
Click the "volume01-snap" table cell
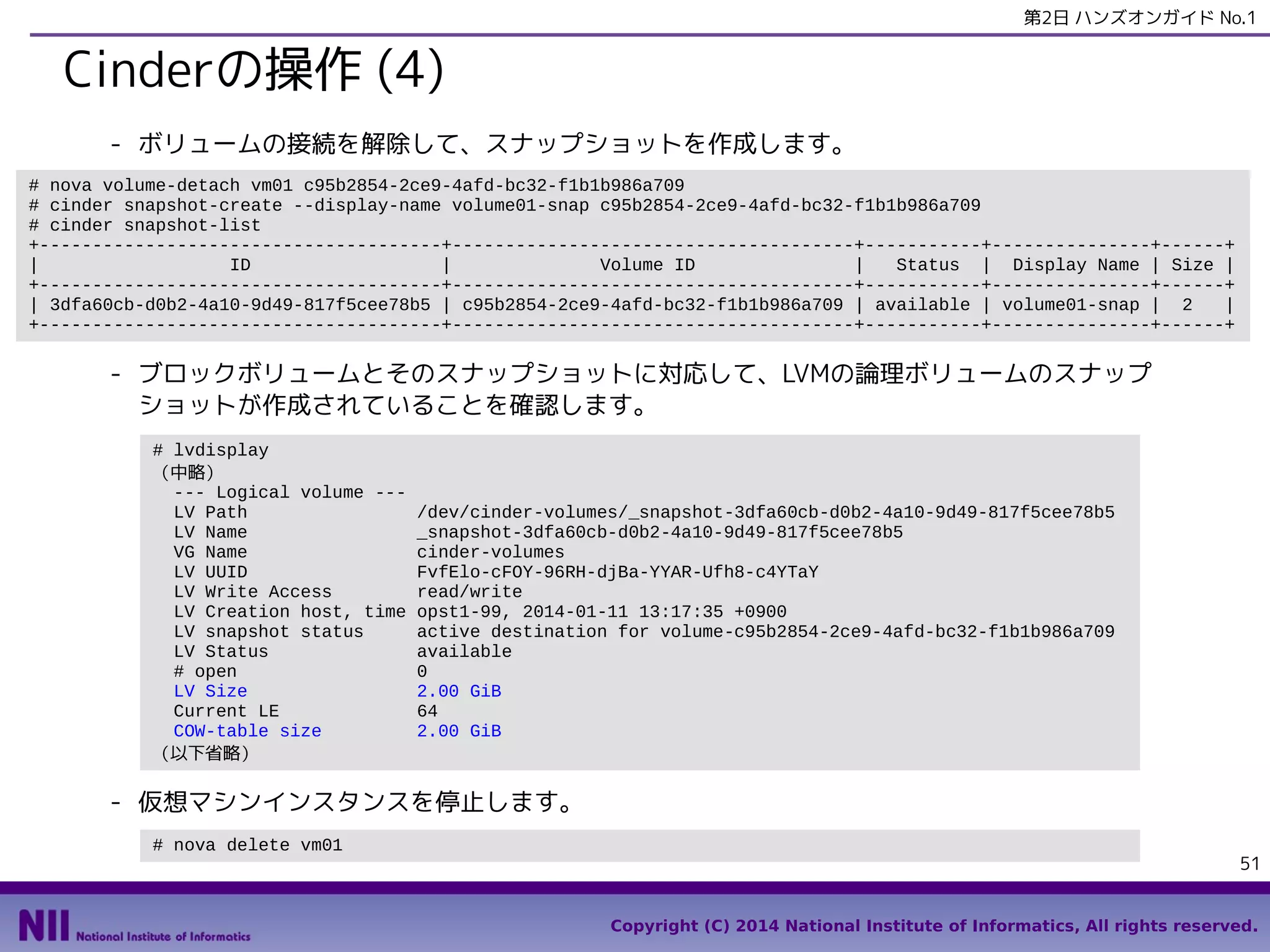[1071, 304]
